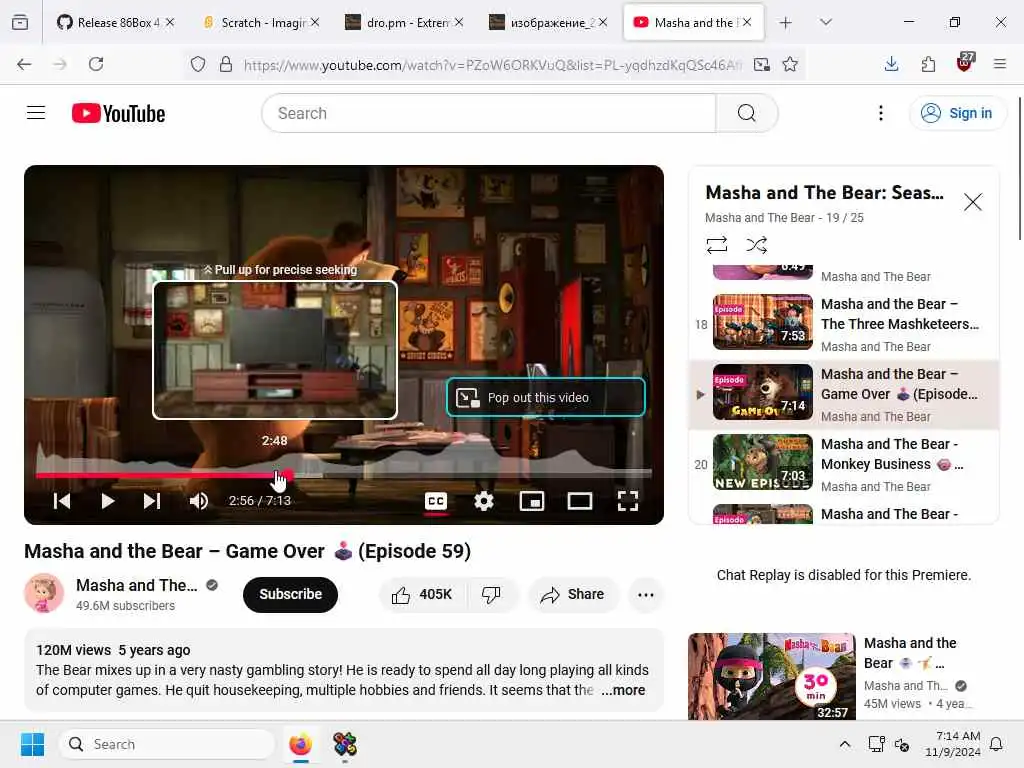Screen dimensions: 1024x768
Task: Open extensions puzzle icon
Action: [928, 64]
